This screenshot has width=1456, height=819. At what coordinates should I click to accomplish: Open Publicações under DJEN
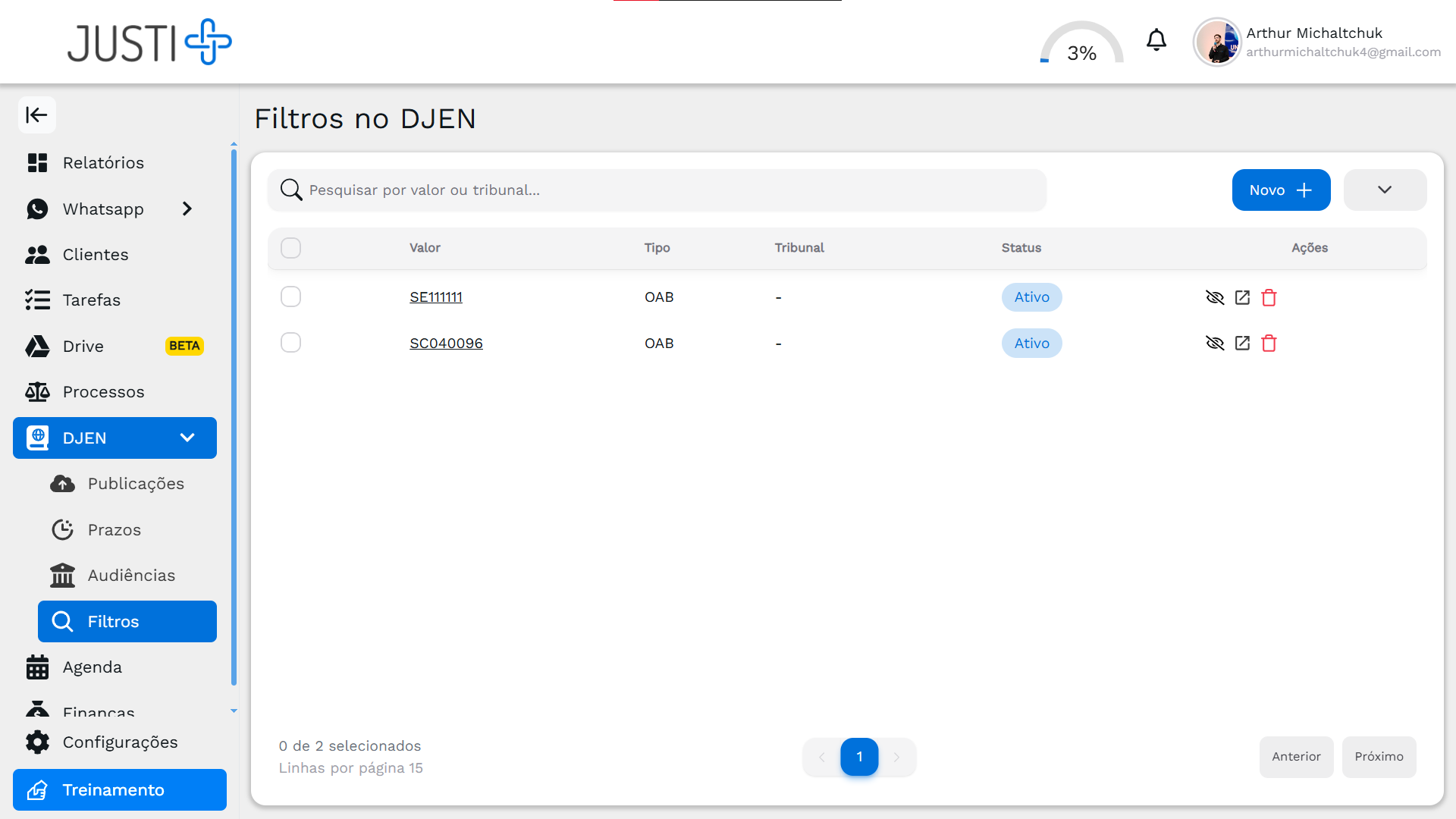(x=136, y=483)
